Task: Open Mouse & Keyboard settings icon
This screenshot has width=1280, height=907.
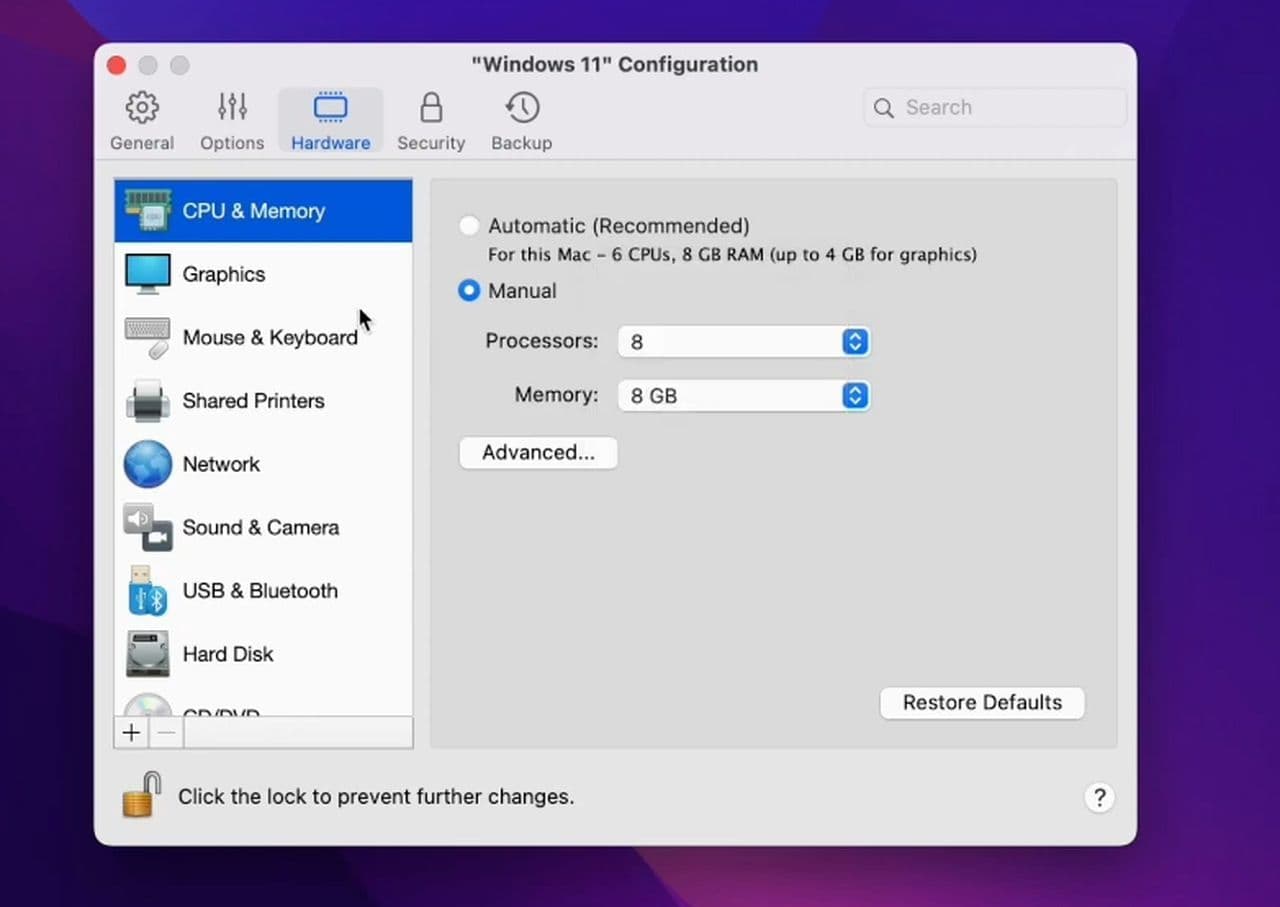Action: [x=147, y=338]
